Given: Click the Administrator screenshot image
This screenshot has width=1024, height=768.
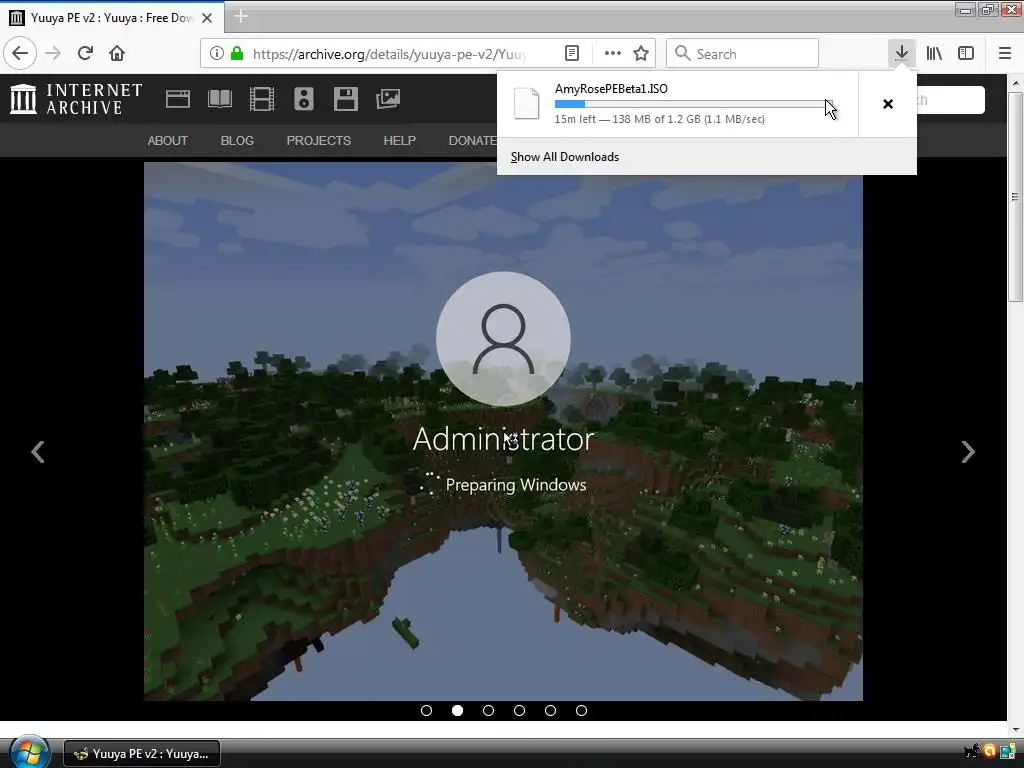Looking at the screenshot, I should [x=503, y=431].
